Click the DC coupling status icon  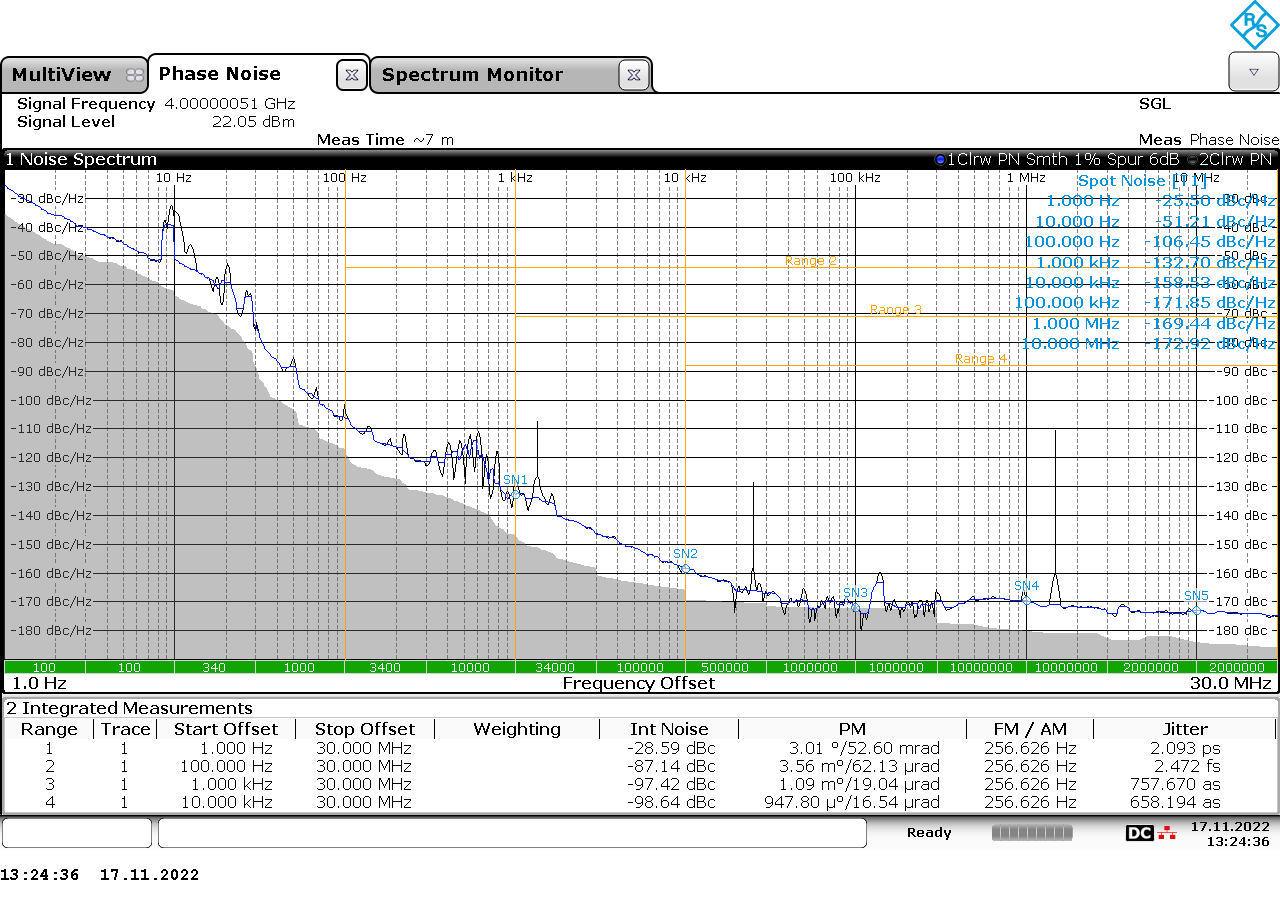click(1139, 833)
